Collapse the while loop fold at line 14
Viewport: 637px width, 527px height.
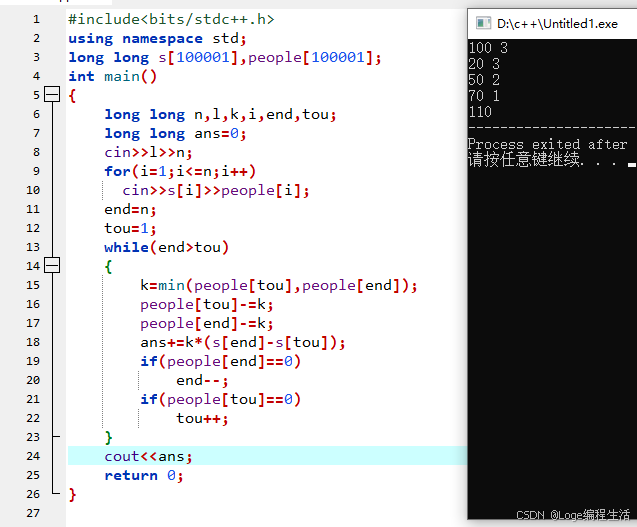(x=52, y=266)
